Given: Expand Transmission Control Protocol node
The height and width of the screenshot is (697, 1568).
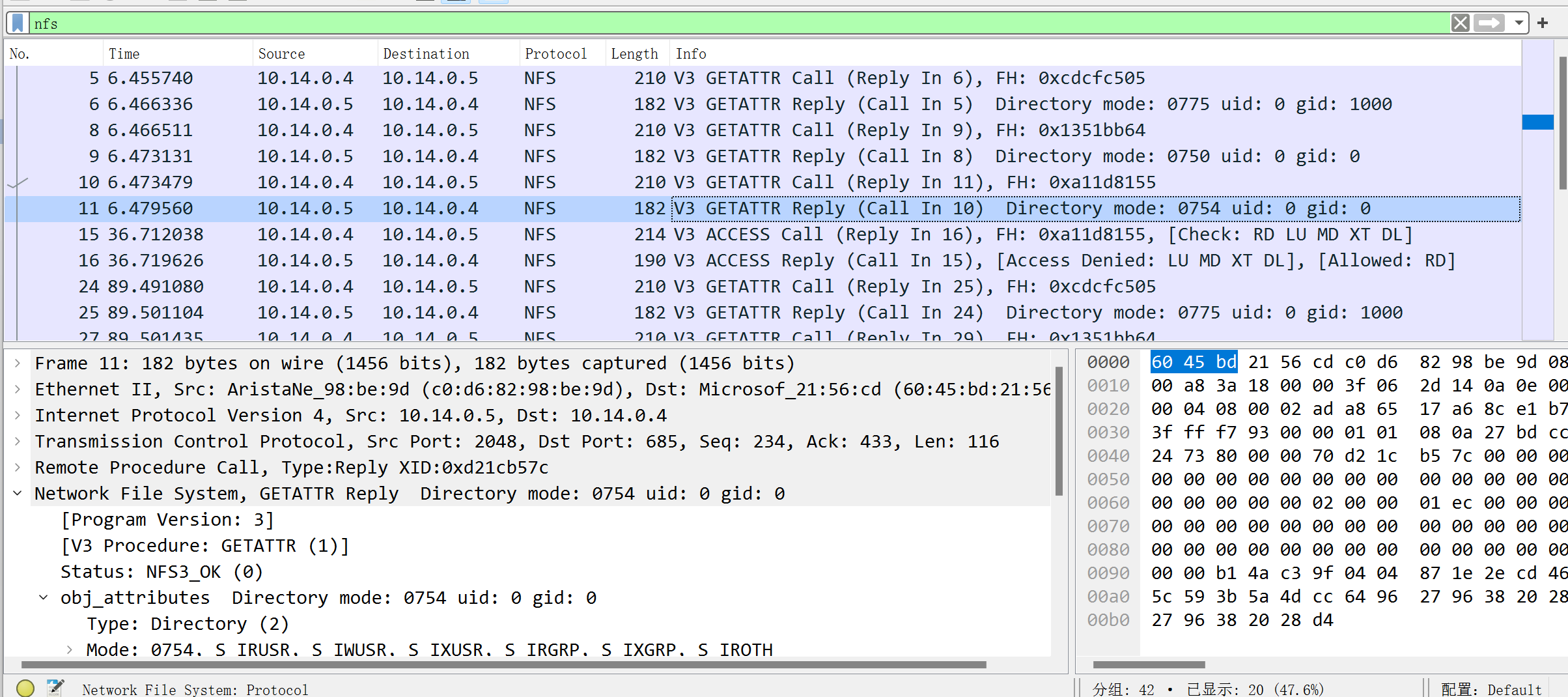Looking at the screenshot, I should click(18, 442).
